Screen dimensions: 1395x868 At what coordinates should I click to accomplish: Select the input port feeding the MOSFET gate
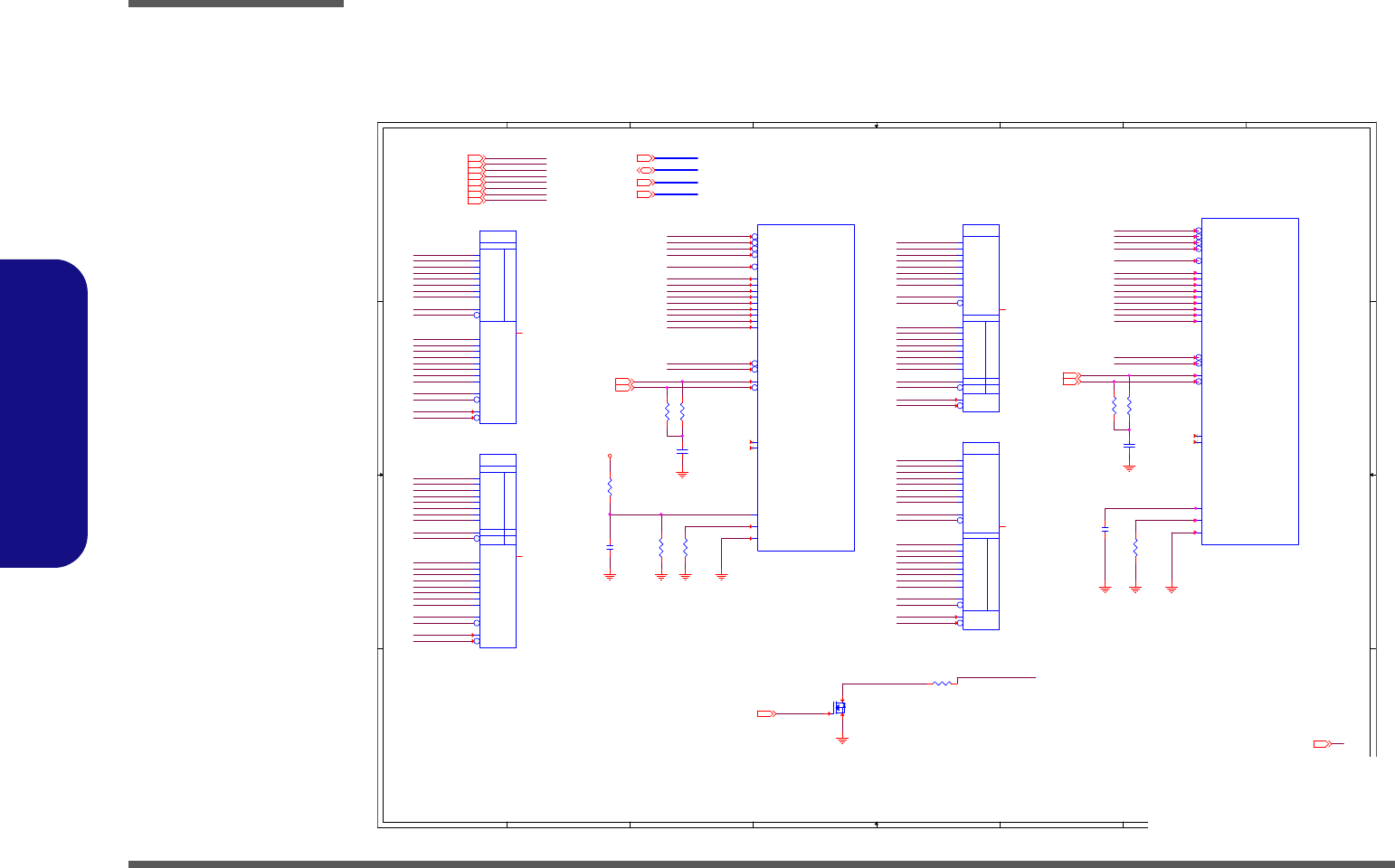pyautogui.click(x=765, y=714)
